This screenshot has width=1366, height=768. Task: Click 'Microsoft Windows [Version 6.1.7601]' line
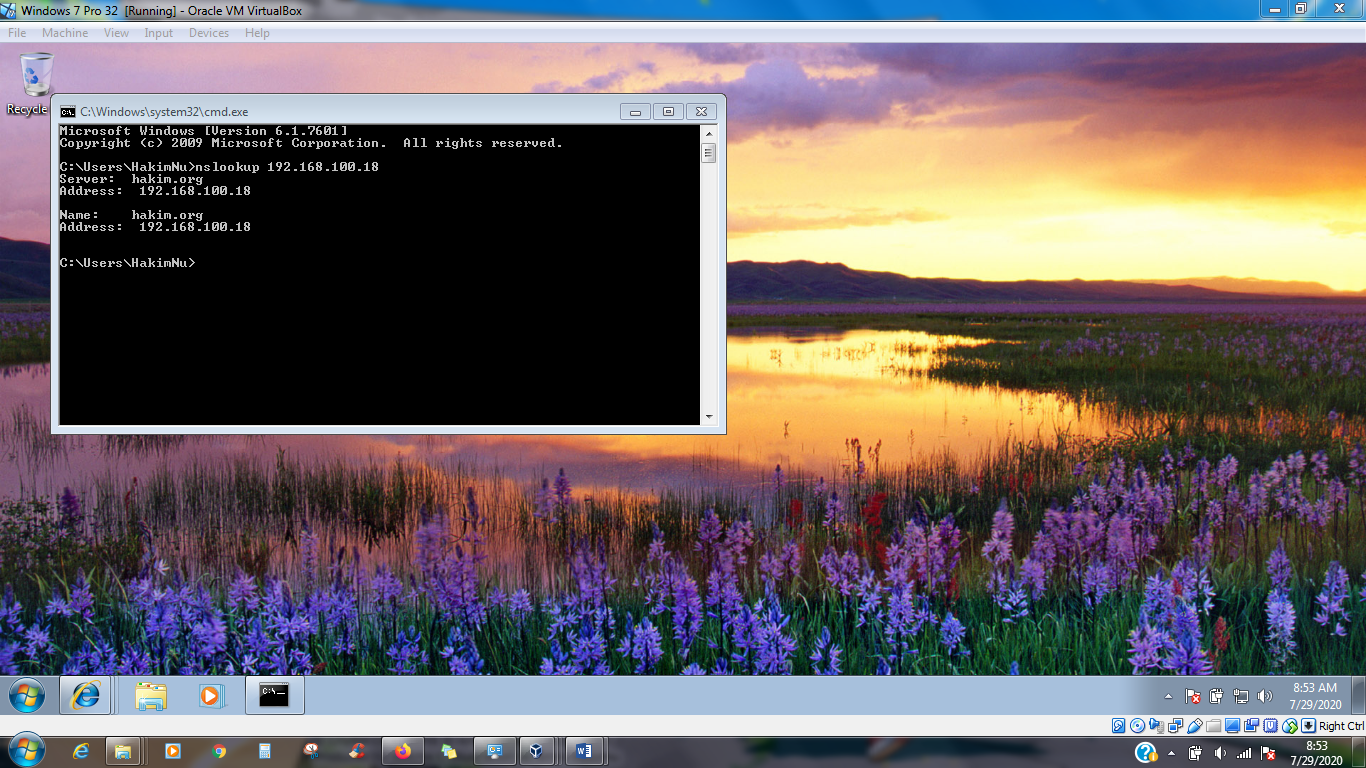pyautogui.click(x=204, y=131)
